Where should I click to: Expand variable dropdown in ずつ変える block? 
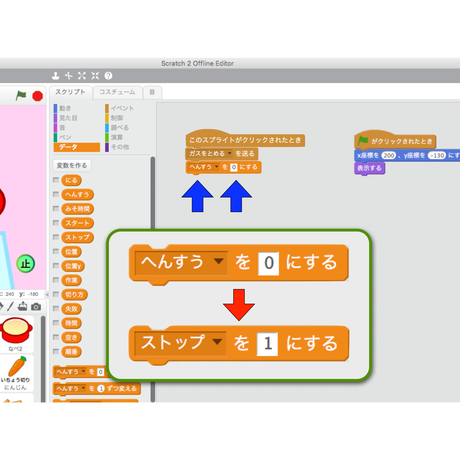83,388
